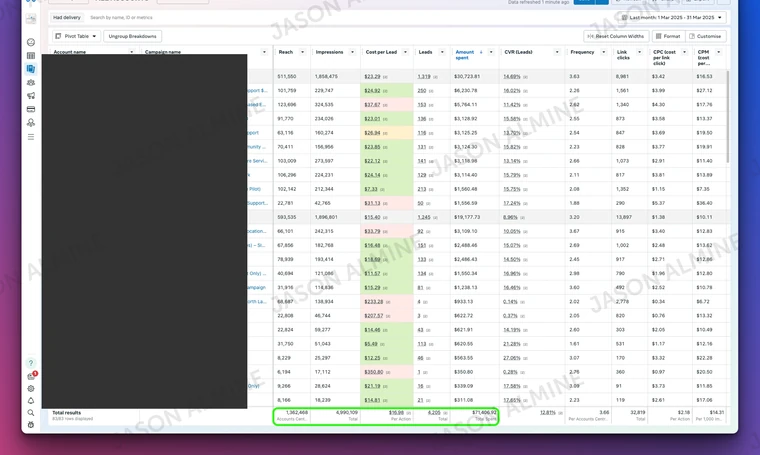760x455 pixels.
Task: Open the Last month date range dropdown
Action: pos(674,17)
